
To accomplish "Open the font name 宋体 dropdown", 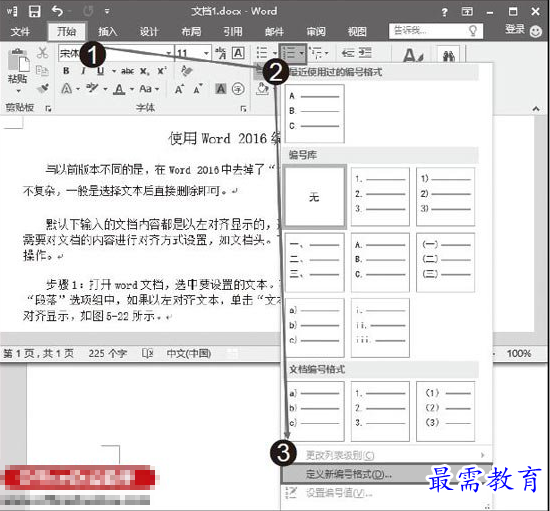I will coord(169,53).
